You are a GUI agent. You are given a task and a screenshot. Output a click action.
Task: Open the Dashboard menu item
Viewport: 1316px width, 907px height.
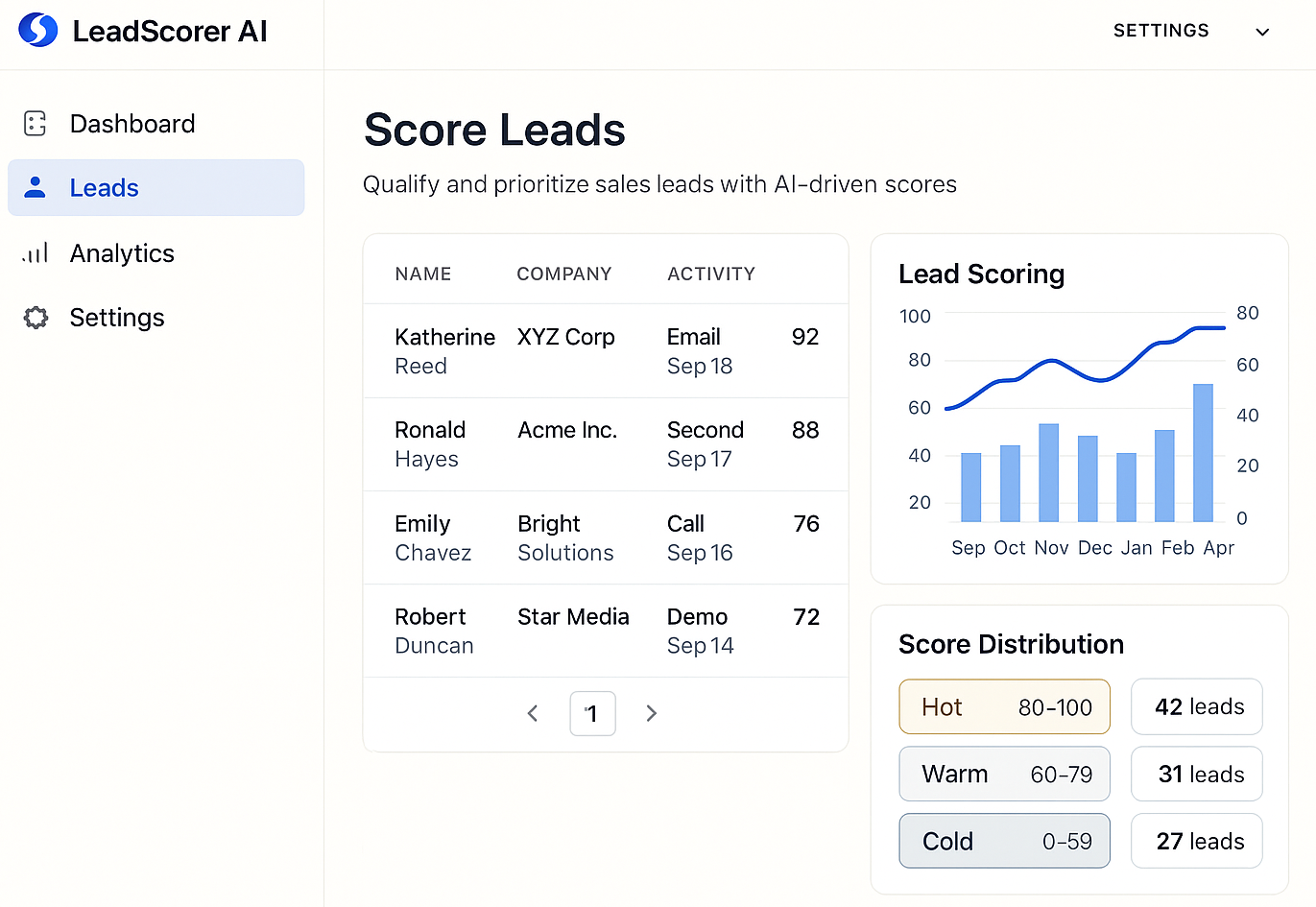(132, 123)
